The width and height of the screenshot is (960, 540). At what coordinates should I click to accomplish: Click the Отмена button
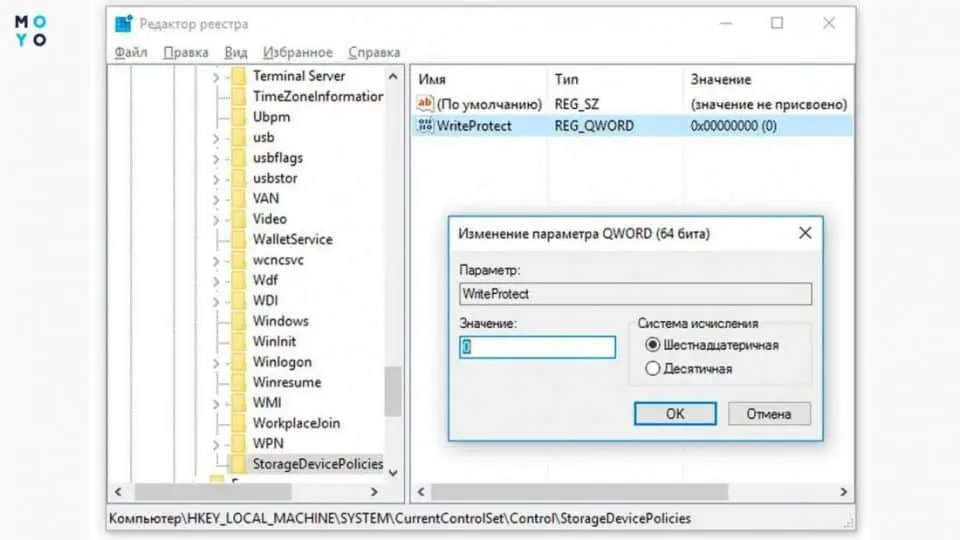tap(768, 413)
